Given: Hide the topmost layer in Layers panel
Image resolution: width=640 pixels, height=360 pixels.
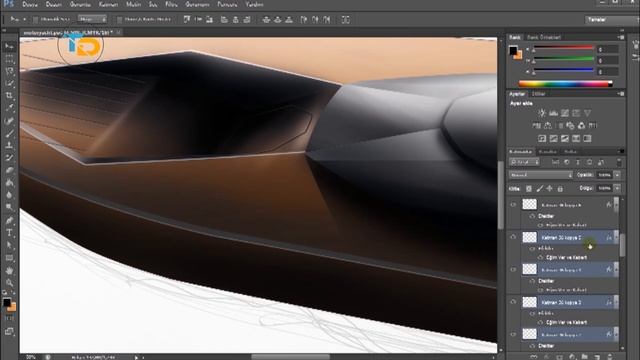Looking at the screenshot, I should [x=513, y=204].
